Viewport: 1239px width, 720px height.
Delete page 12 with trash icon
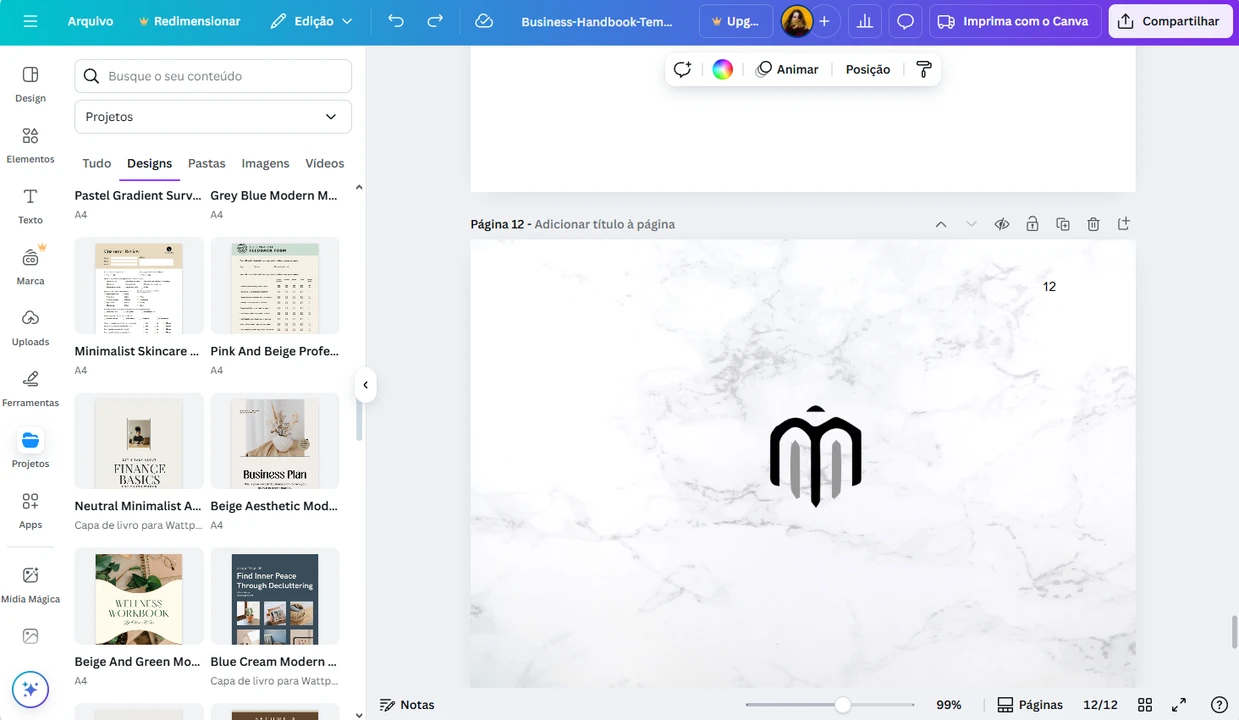[x=1093, y=224]
